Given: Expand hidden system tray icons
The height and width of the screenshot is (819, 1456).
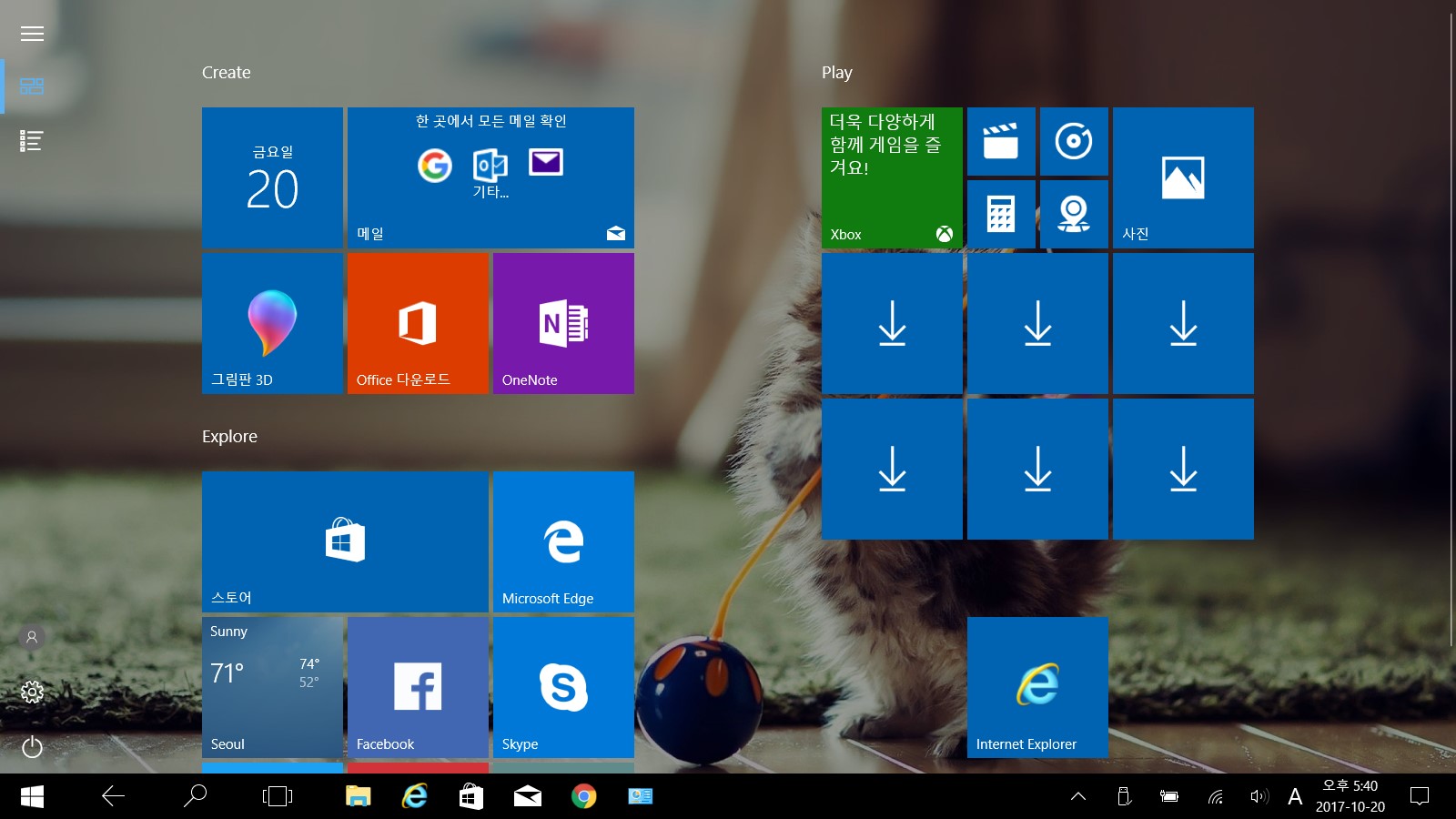Looking at the screenshot, I should 1078,796.
